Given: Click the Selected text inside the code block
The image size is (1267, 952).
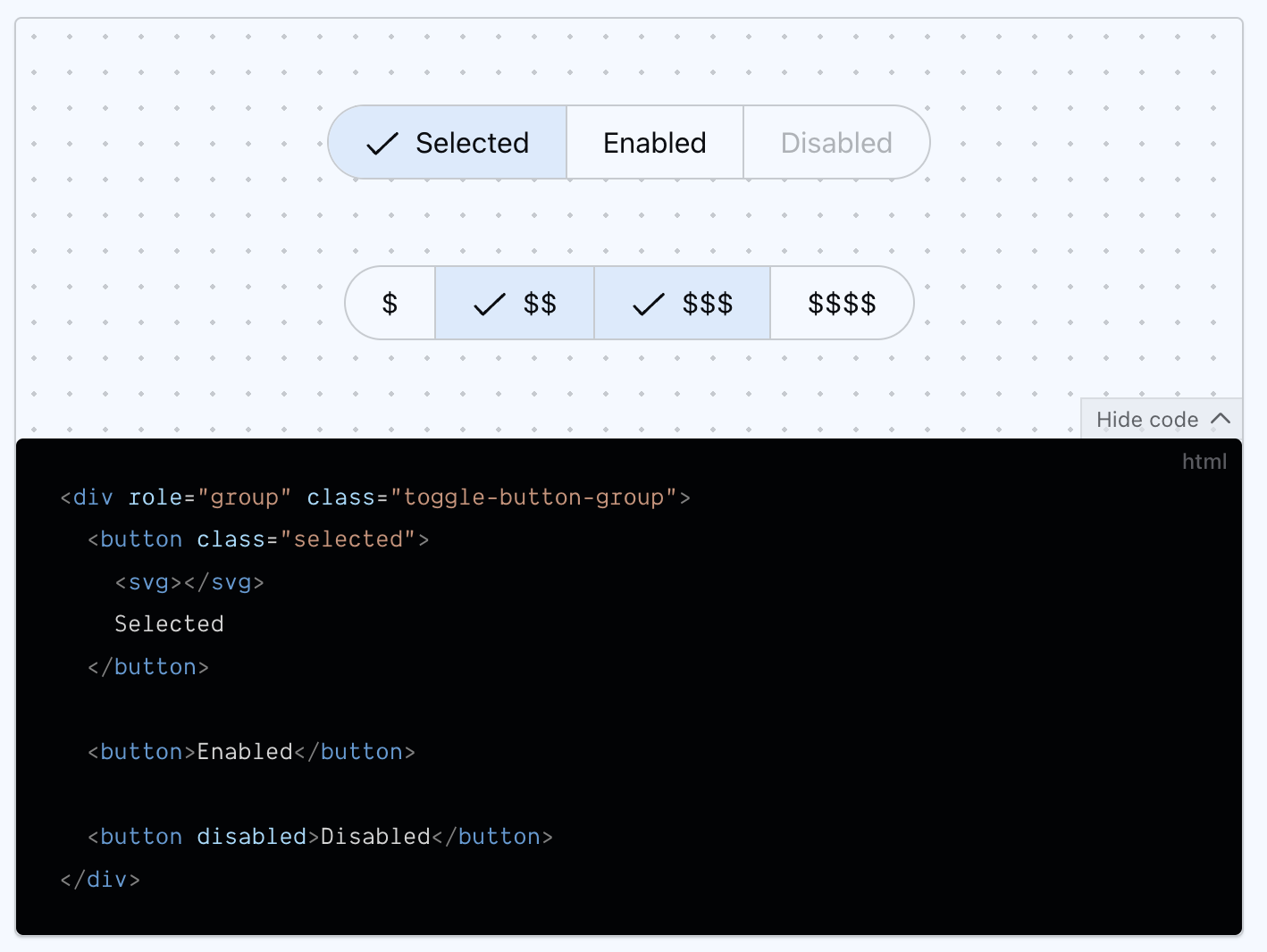Looking at the screenshot, I should pos(169,624).
